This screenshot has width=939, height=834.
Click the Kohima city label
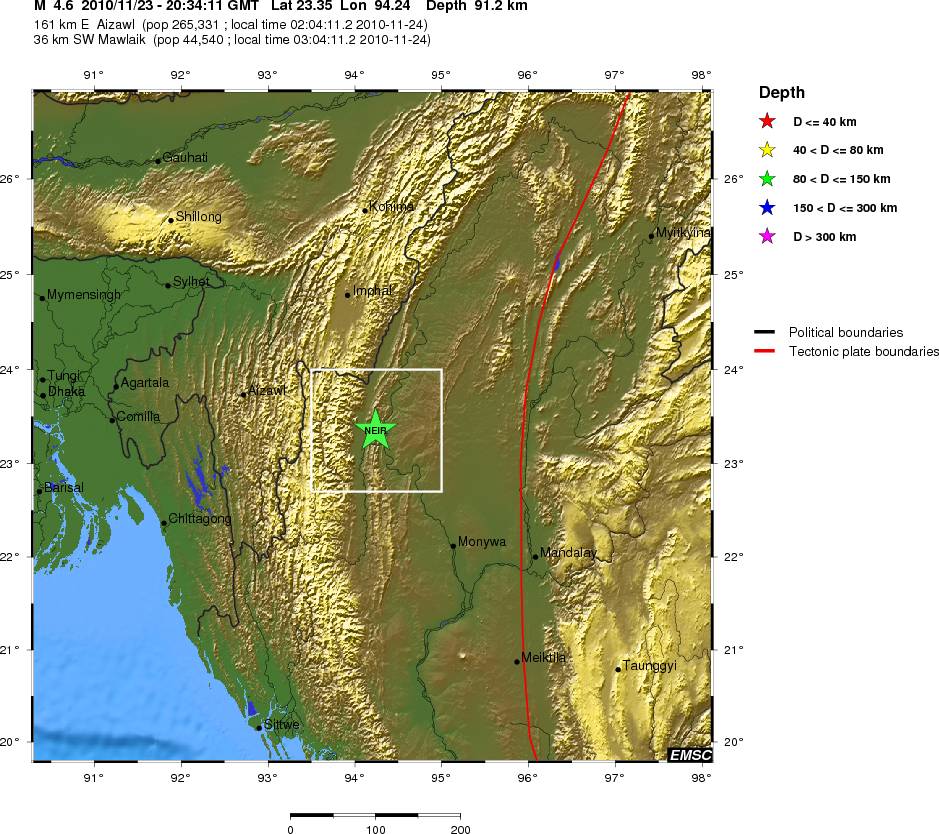pyautogui.click(x=391, y=207)
